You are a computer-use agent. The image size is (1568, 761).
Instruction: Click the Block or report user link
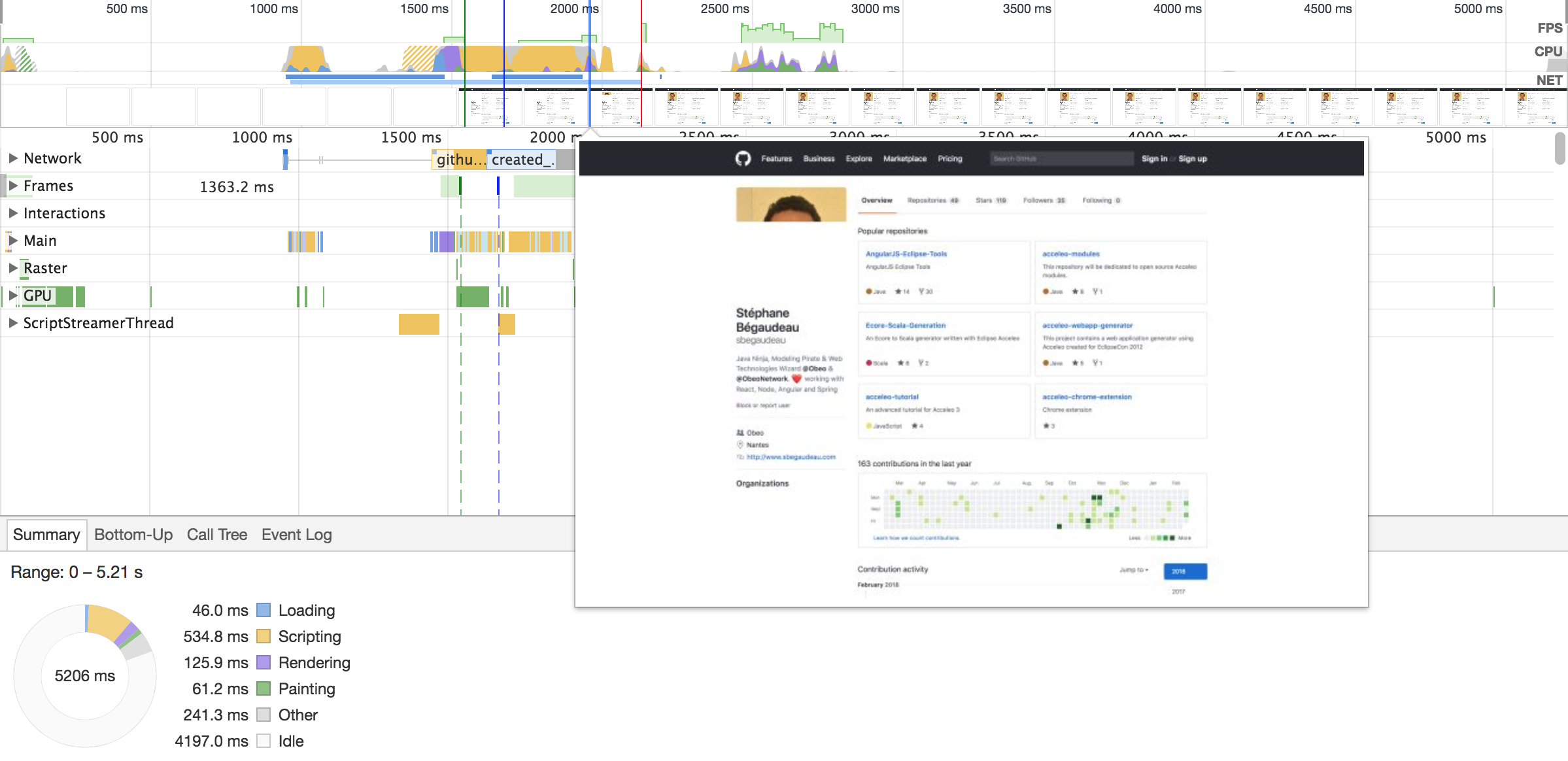(762, 405)
